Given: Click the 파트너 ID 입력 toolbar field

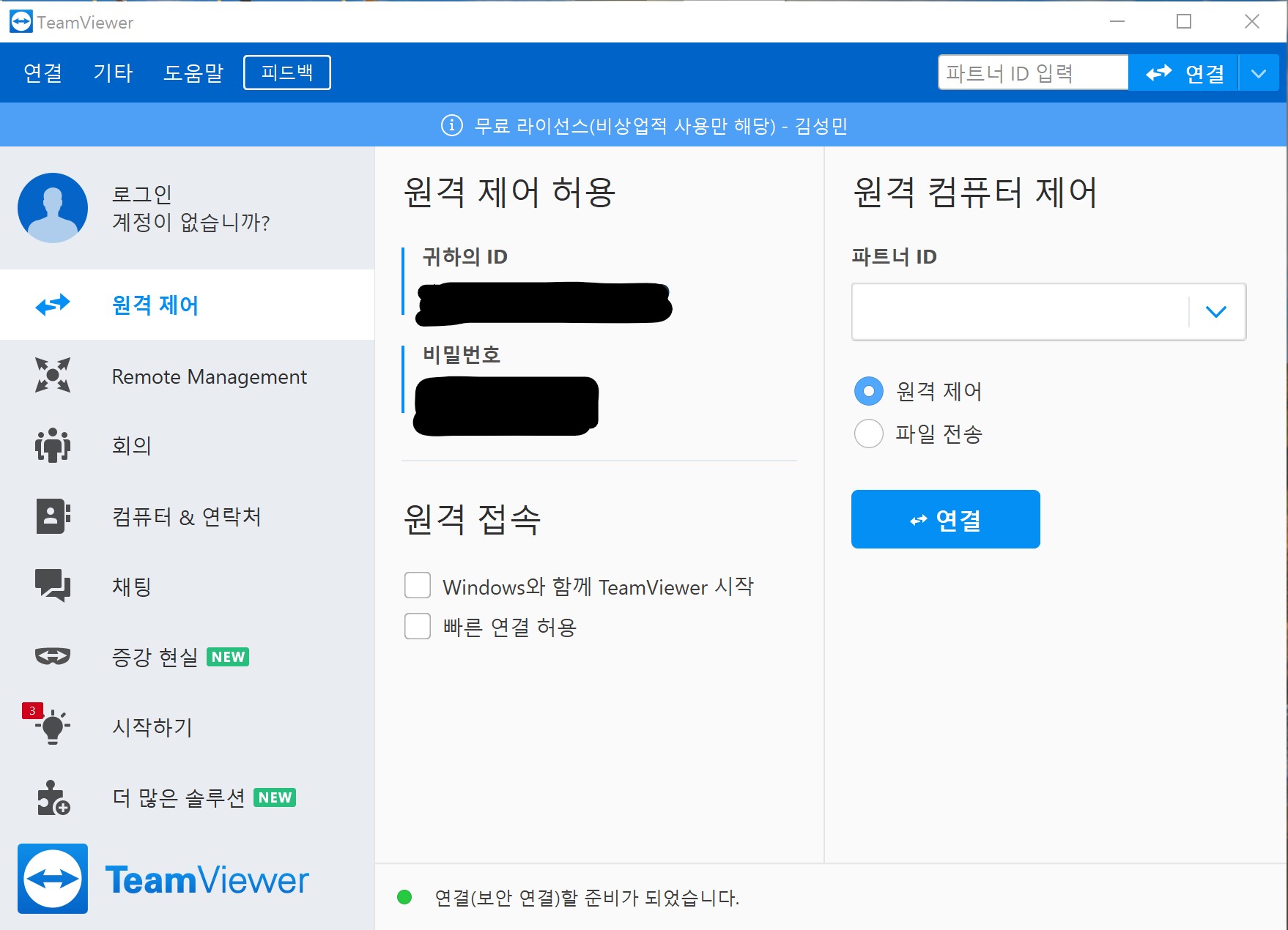Looking at the screenshot, I should pos(1033,72).
